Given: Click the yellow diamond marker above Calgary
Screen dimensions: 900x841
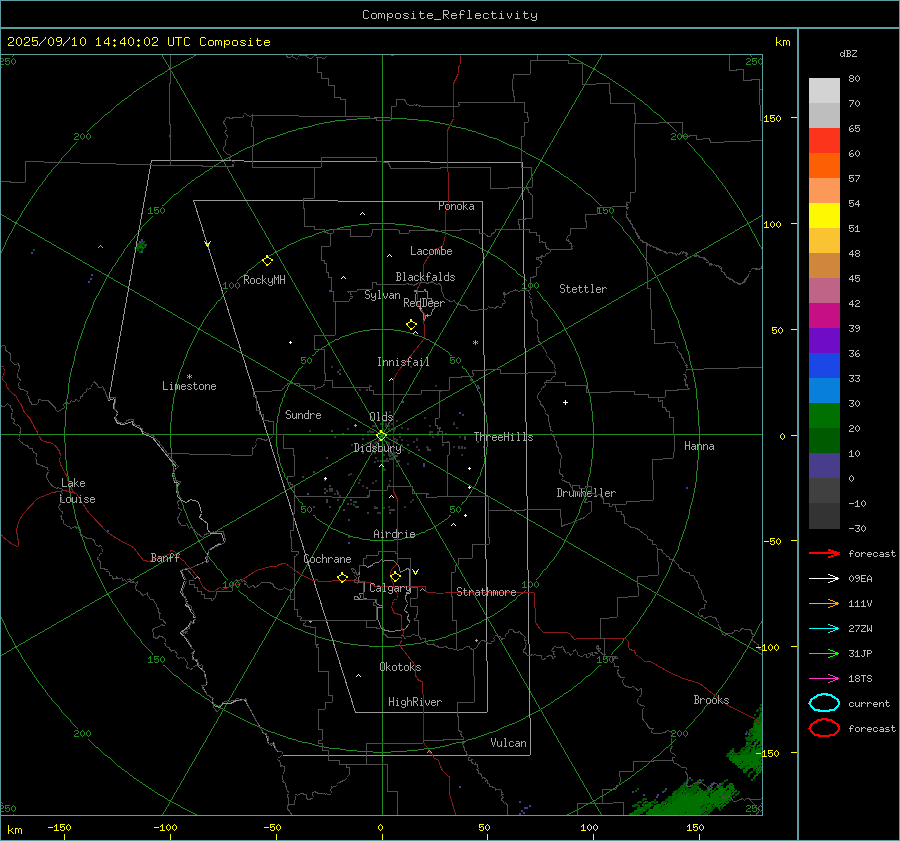Looking at the screenshot, I should pyautogui.click(x=395, y=576).
